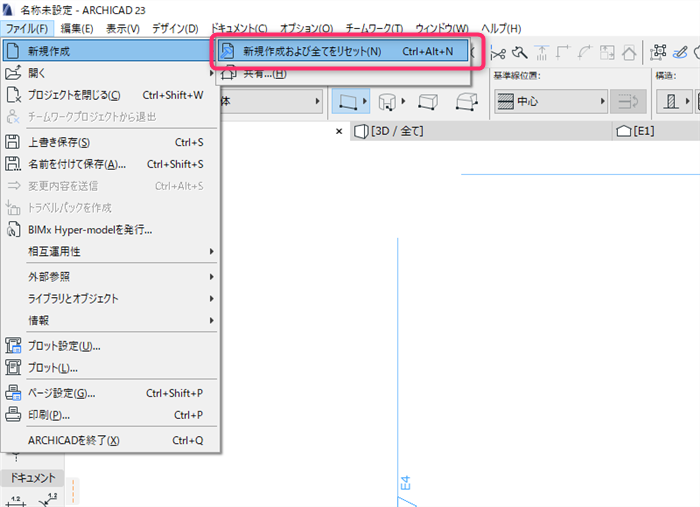This screenshot has height=507, width=700.
Task: Expand the 相互運用性 submenu
Action: pos(111,252)
